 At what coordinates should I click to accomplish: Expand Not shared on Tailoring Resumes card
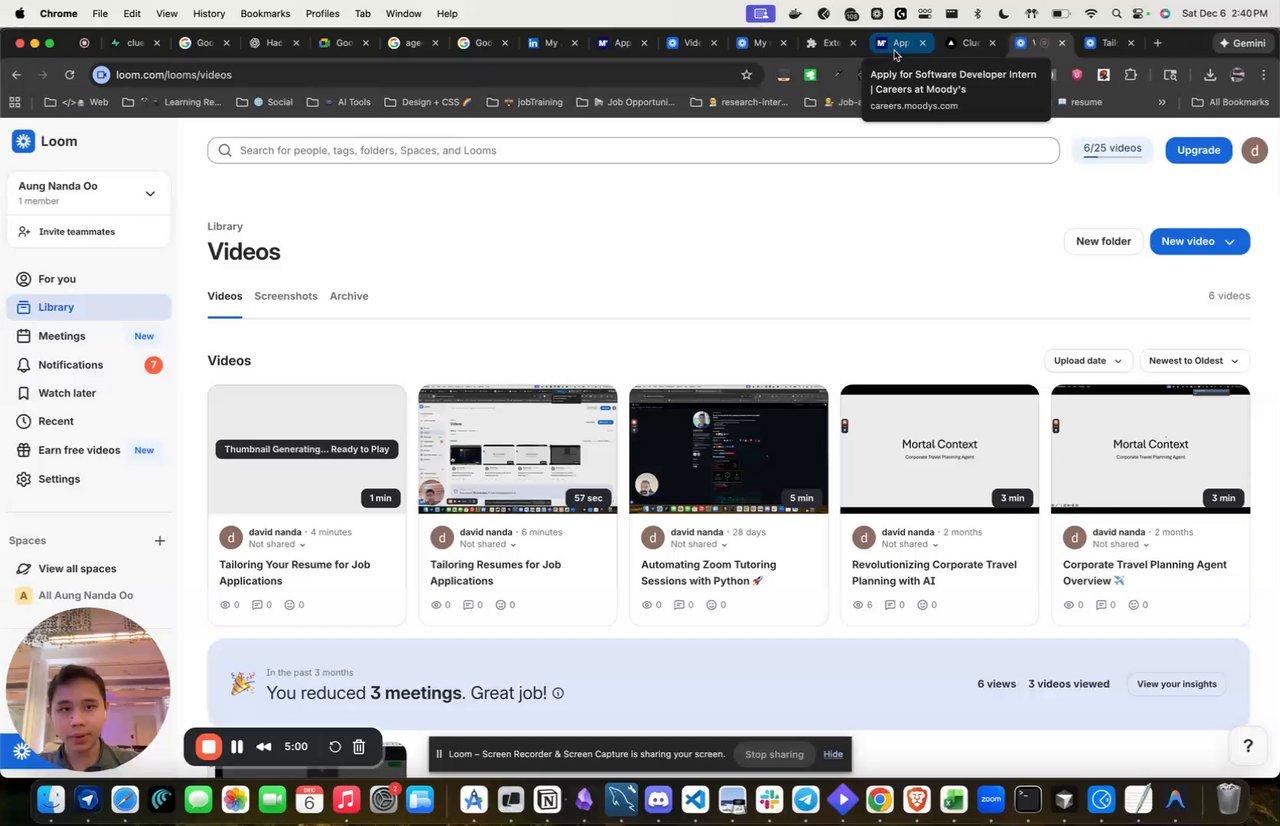tap(488, 544)
